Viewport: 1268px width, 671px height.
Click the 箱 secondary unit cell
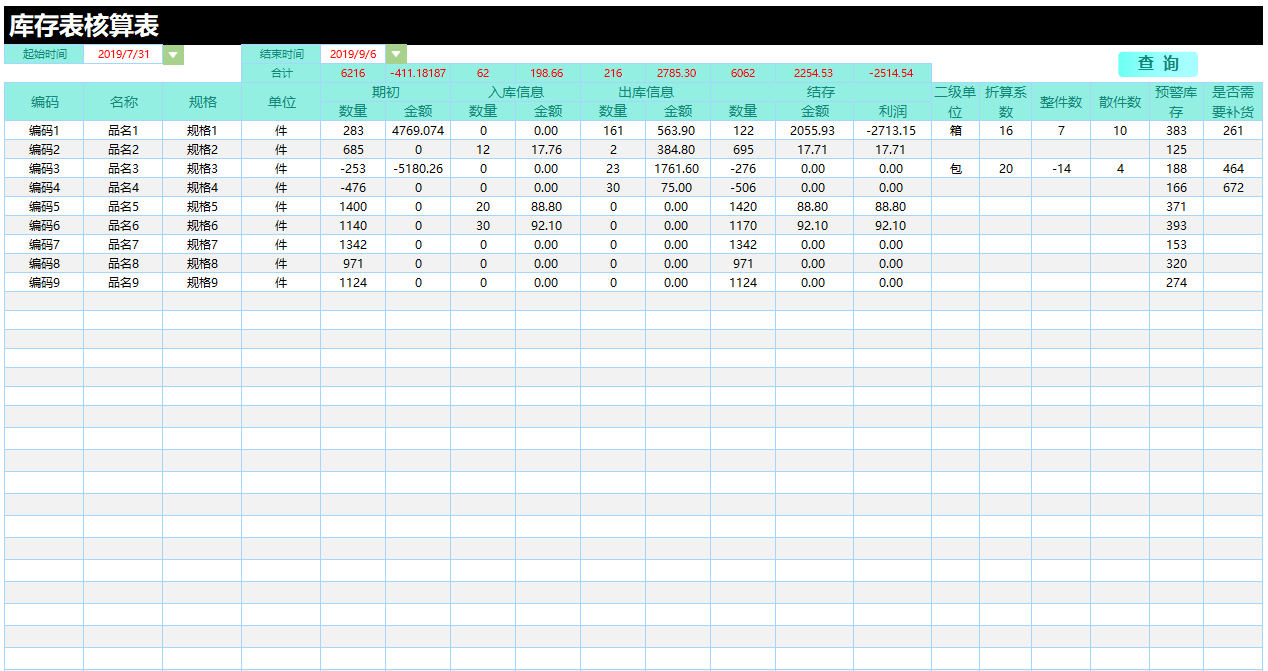955,131
